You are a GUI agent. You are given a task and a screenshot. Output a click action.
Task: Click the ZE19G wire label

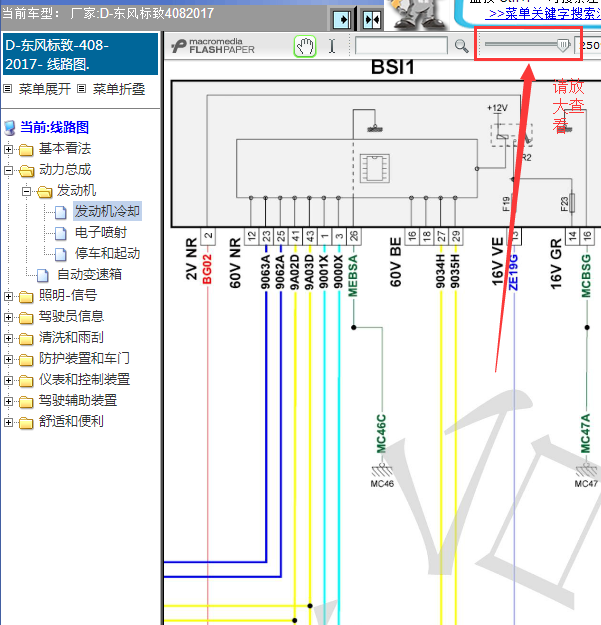[514, 273]
